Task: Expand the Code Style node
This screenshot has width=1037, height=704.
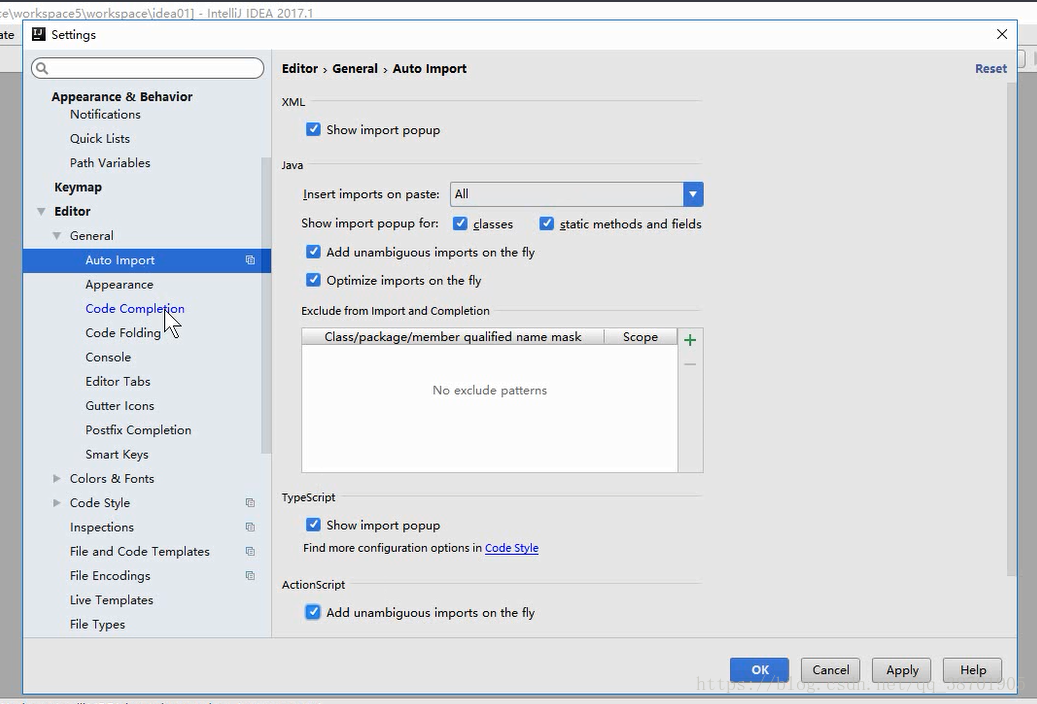Action: coord(57,503)
